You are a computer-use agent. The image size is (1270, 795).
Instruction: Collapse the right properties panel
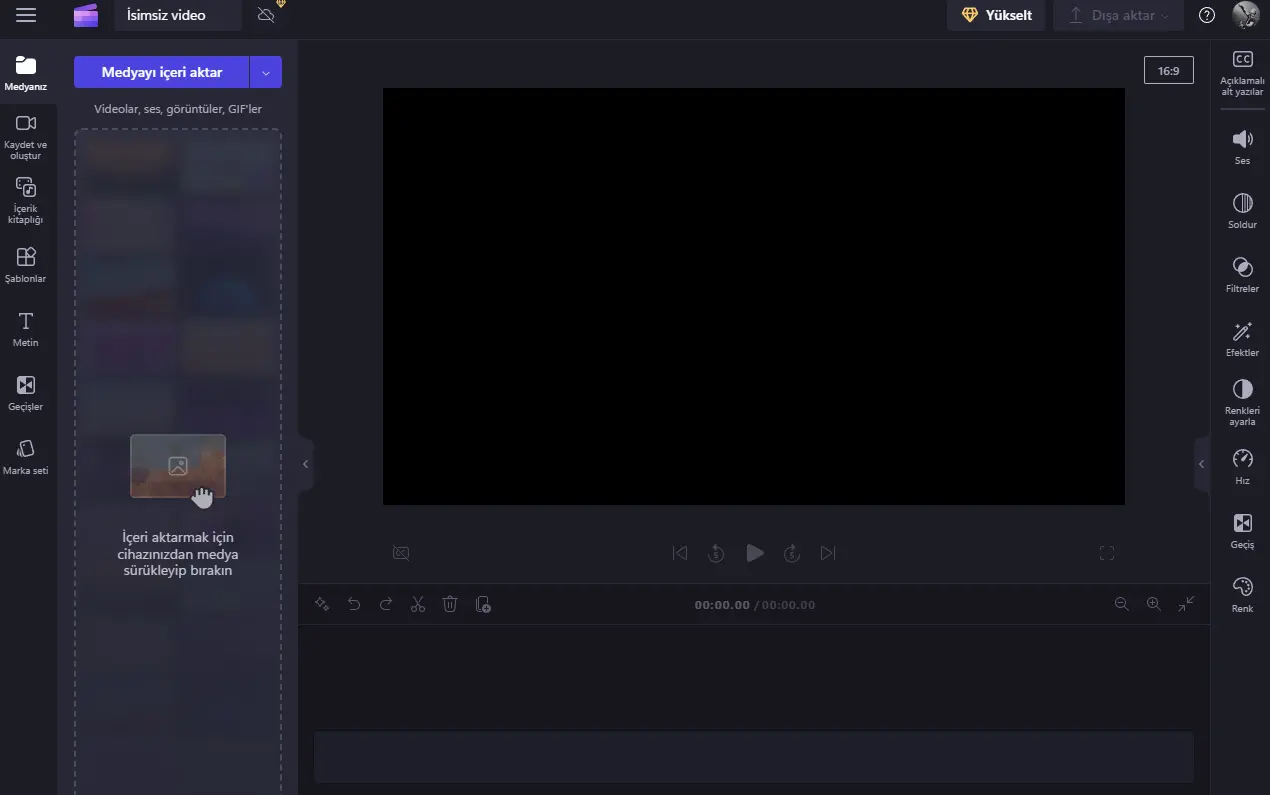(1202, 464)
